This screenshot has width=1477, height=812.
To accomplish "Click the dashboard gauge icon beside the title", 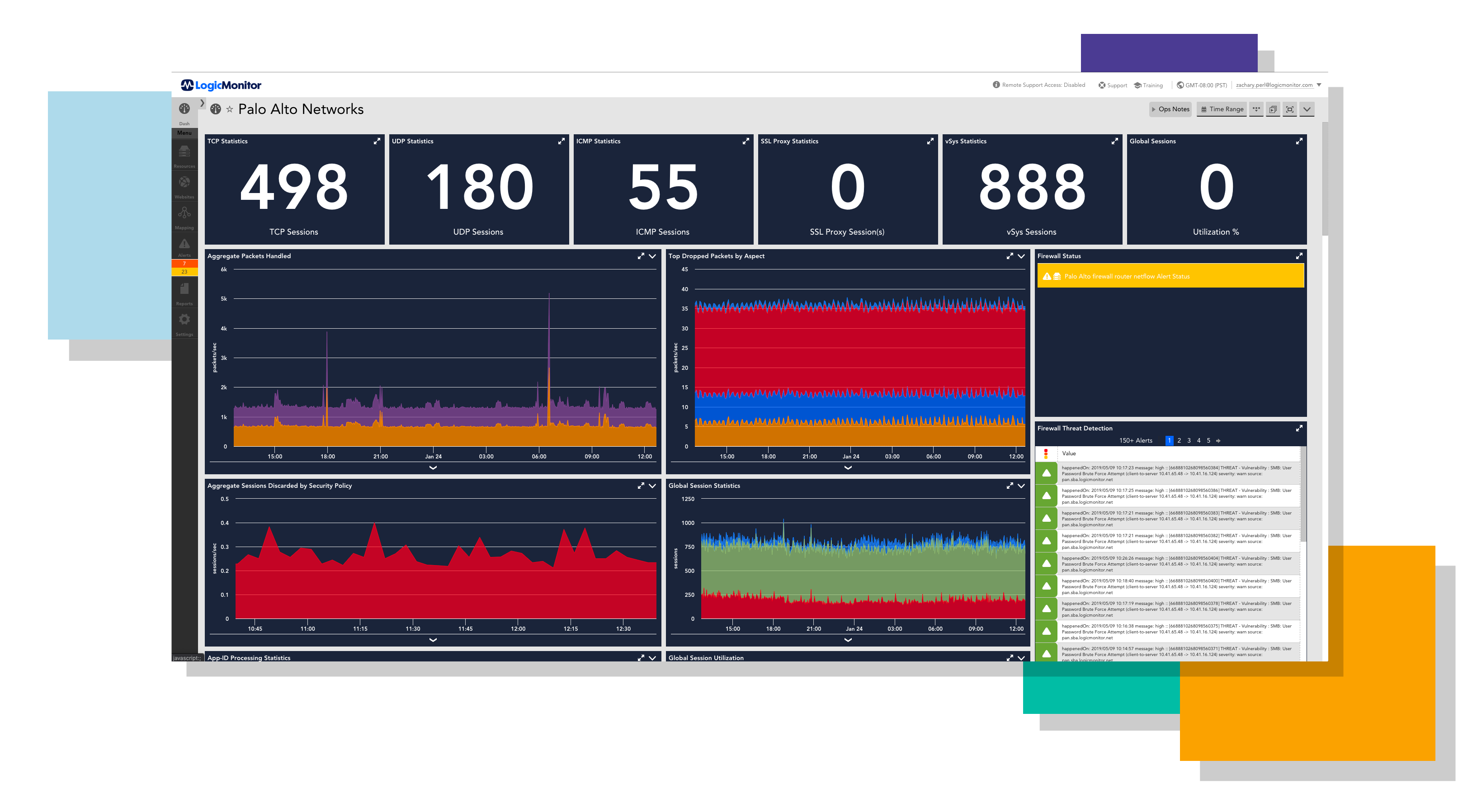I will (215, 109).
